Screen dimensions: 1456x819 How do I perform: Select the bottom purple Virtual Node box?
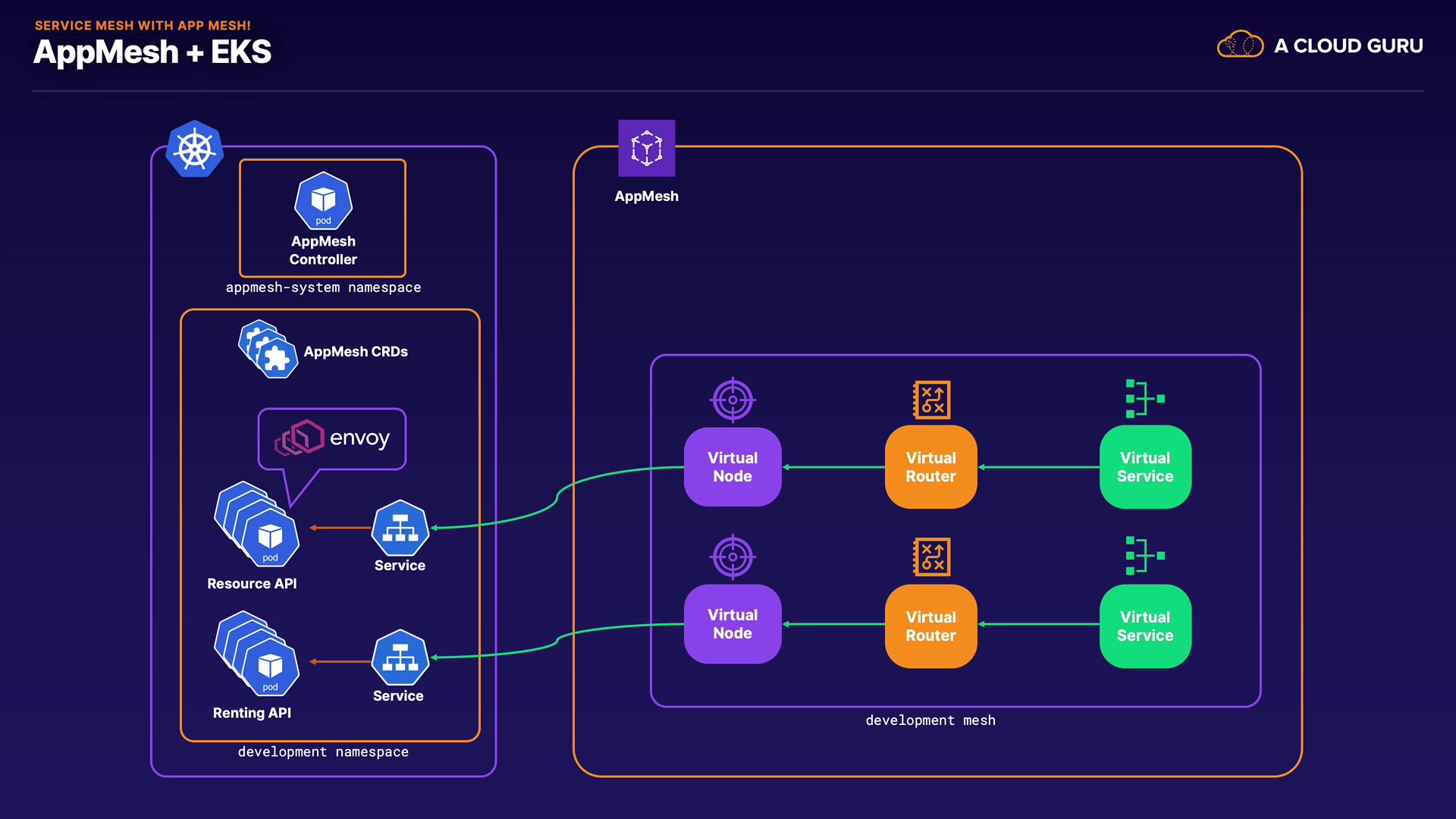click(x=733, y=624)
